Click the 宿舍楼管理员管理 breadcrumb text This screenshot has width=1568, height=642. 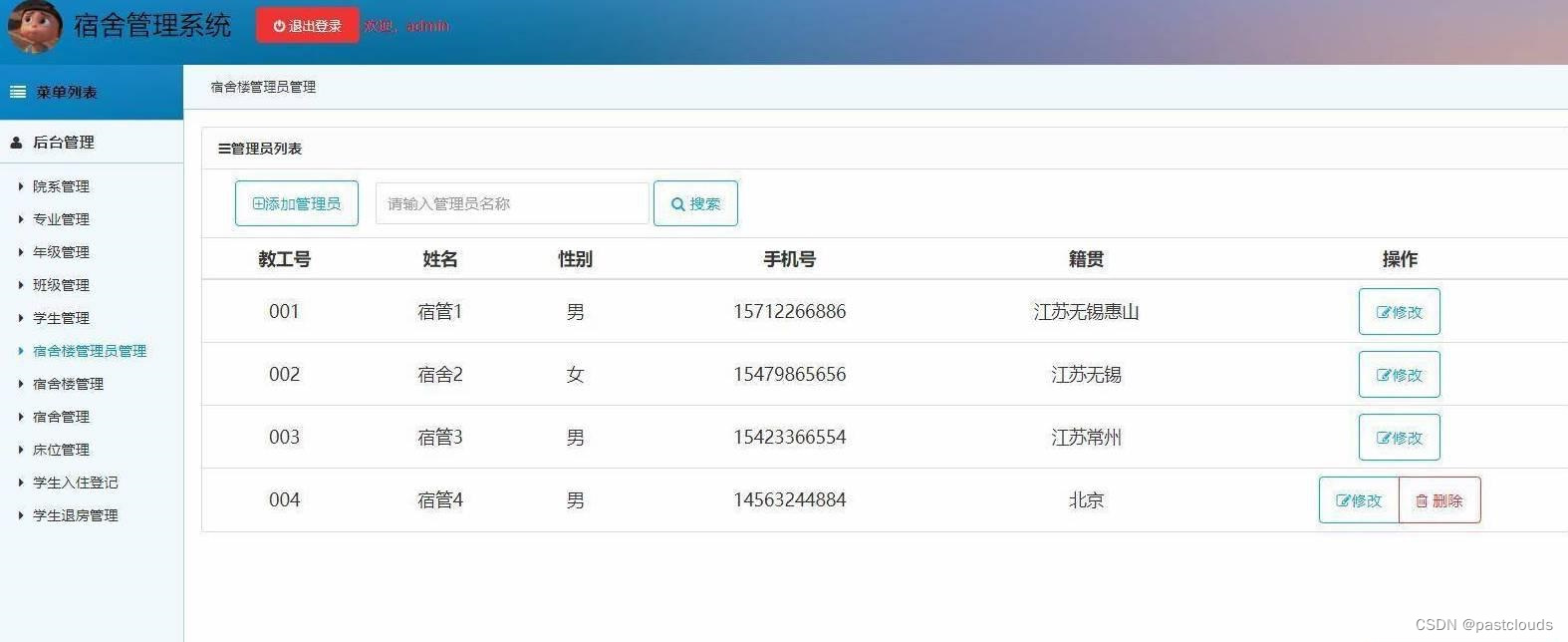[x=263, y=87]
